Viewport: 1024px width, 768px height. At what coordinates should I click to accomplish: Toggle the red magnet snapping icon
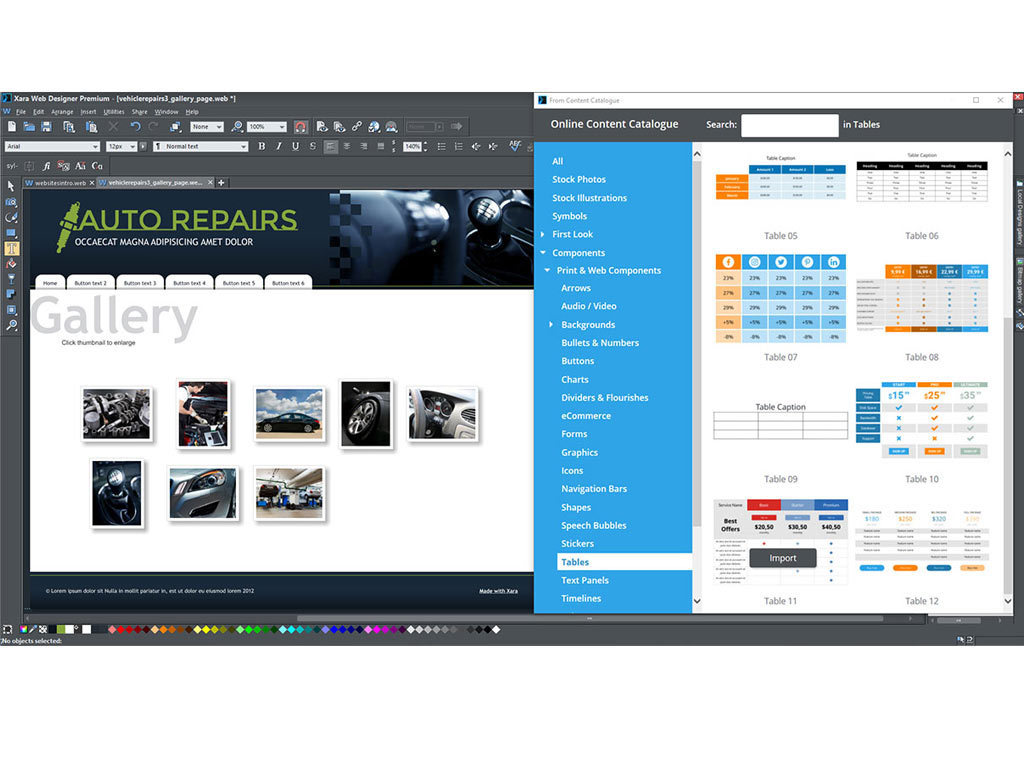300,127
